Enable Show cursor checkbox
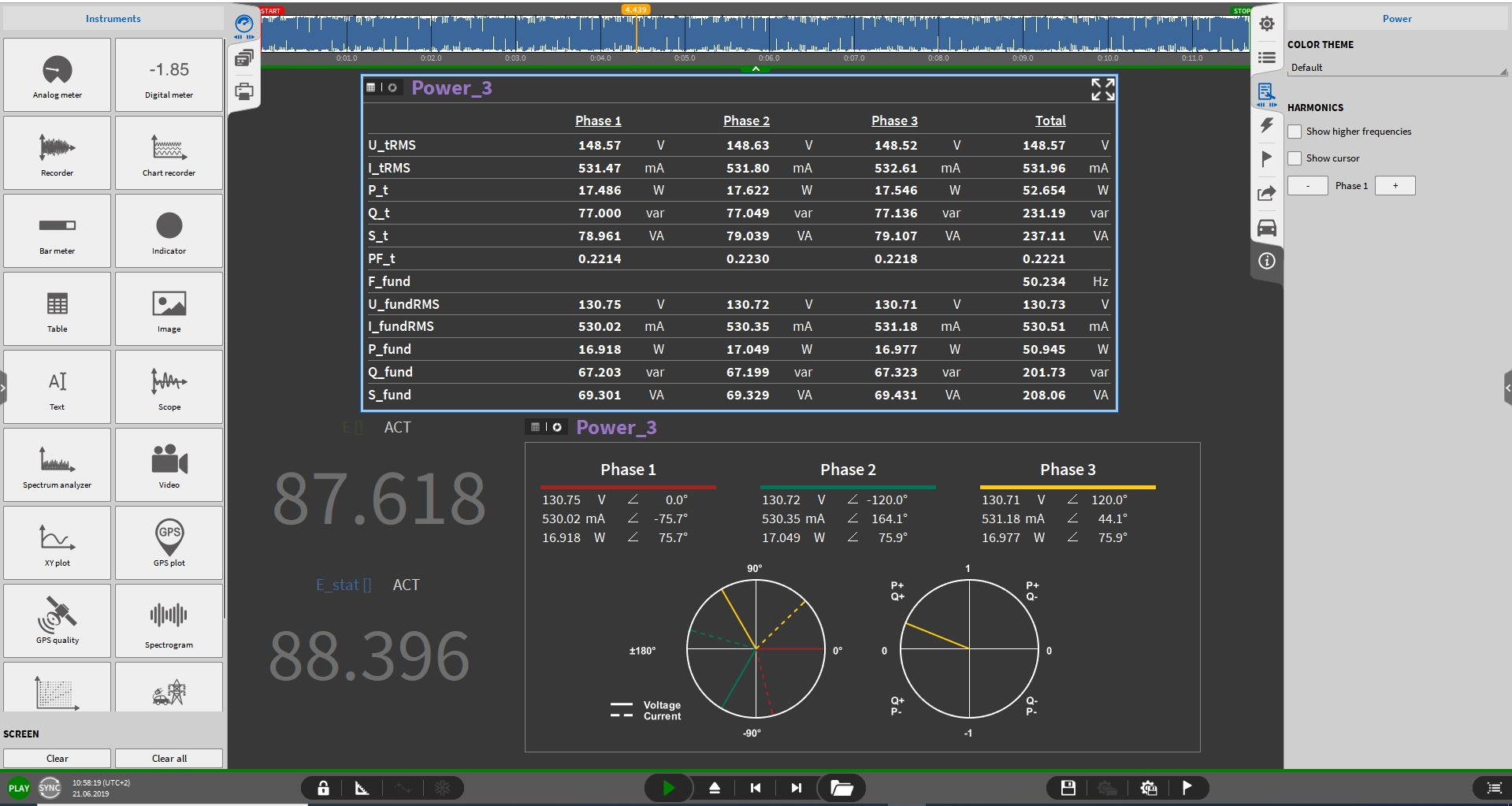 click(x=1295, y=158)
